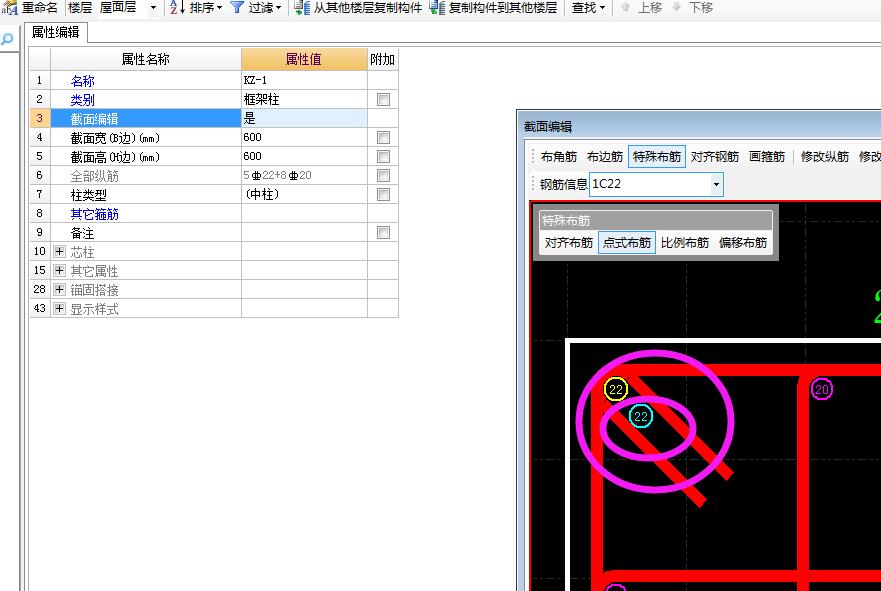Toggle 附加 checkbox for 备注 row

pyautogui.click(x=383, y=232)
